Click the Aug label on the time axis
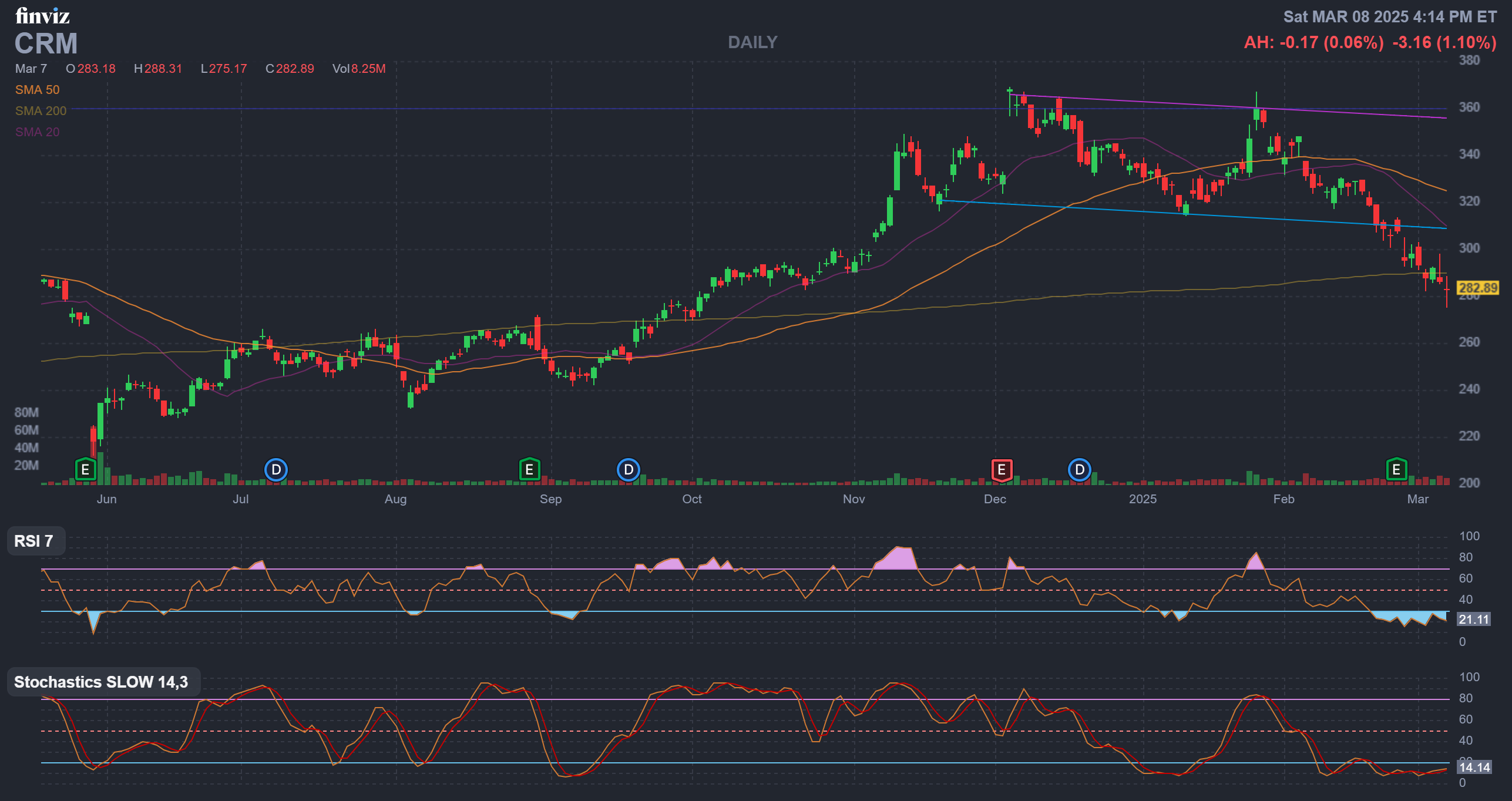This screenshot has height=801, width=1512. pyautogui.click(x=395, y=499)
